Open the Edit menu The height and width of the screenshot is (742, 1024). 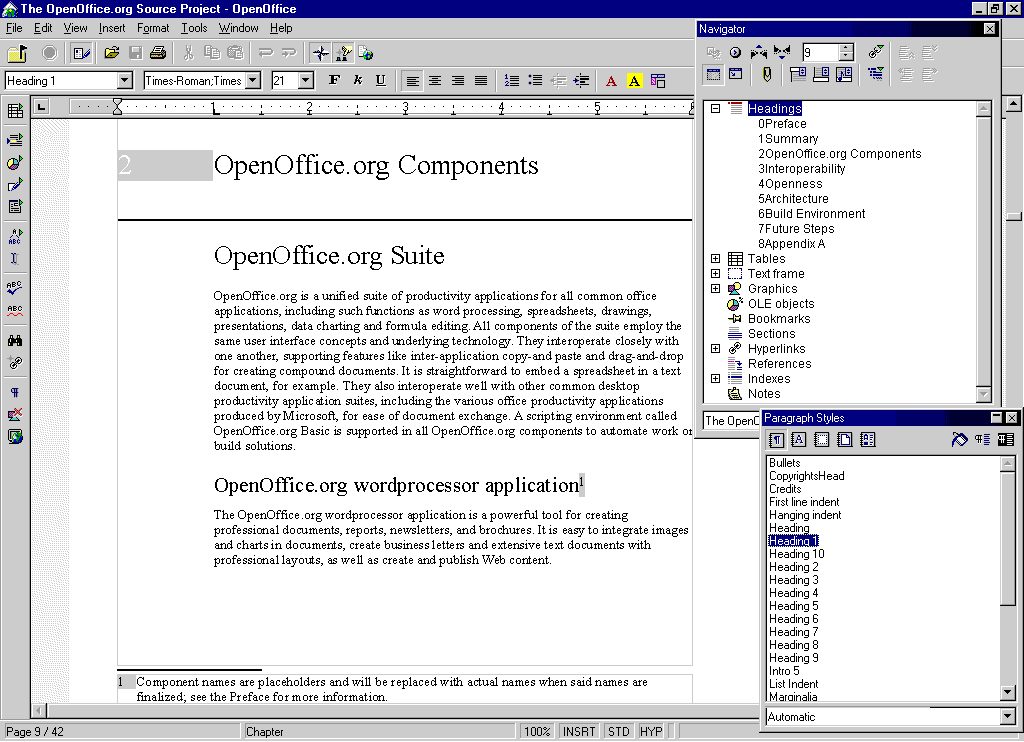click(x=43, y=28)
